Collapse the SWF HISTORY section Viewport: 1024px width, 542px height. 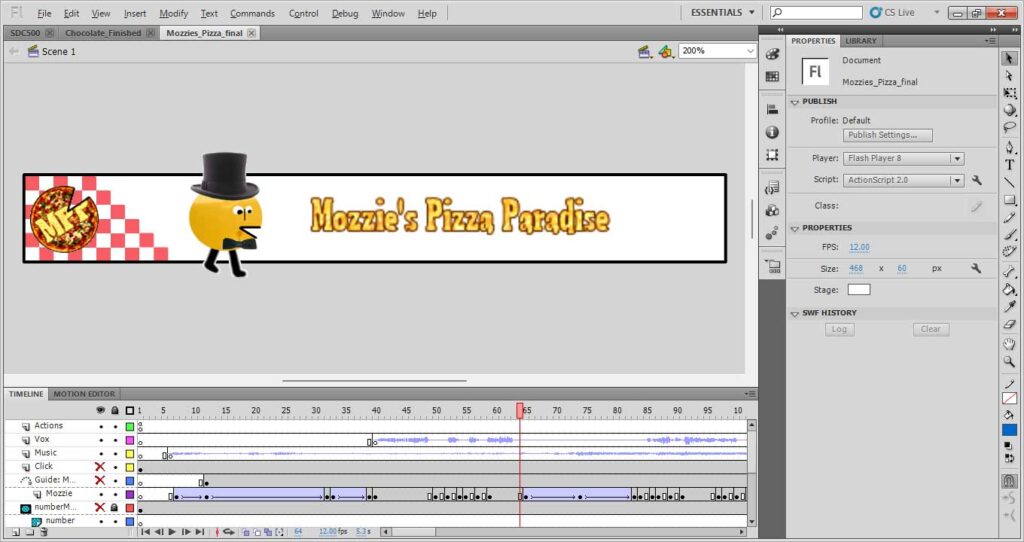[795, 313]
